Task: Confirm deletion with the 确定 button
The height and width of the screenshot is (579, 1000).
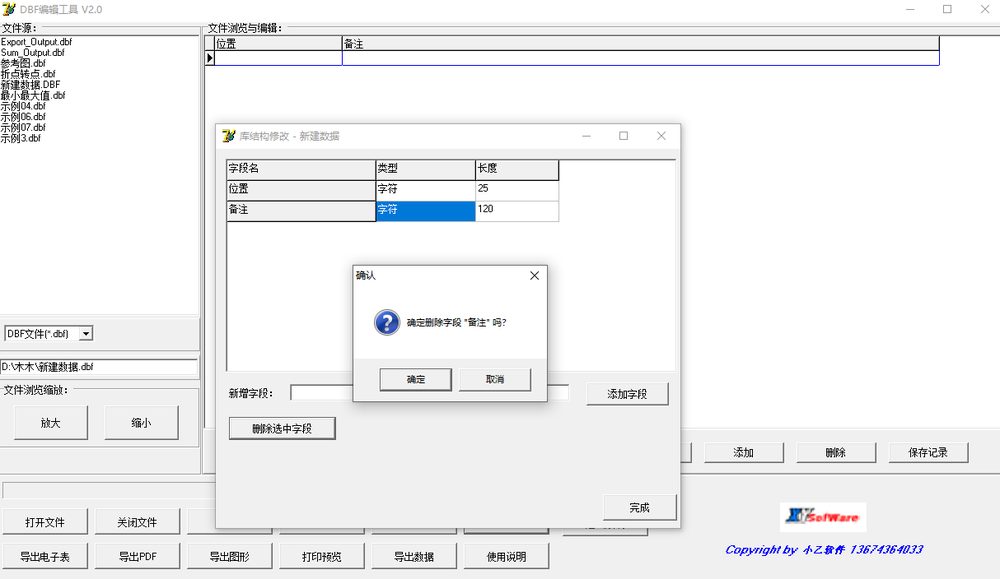Action: click(415, 379)
